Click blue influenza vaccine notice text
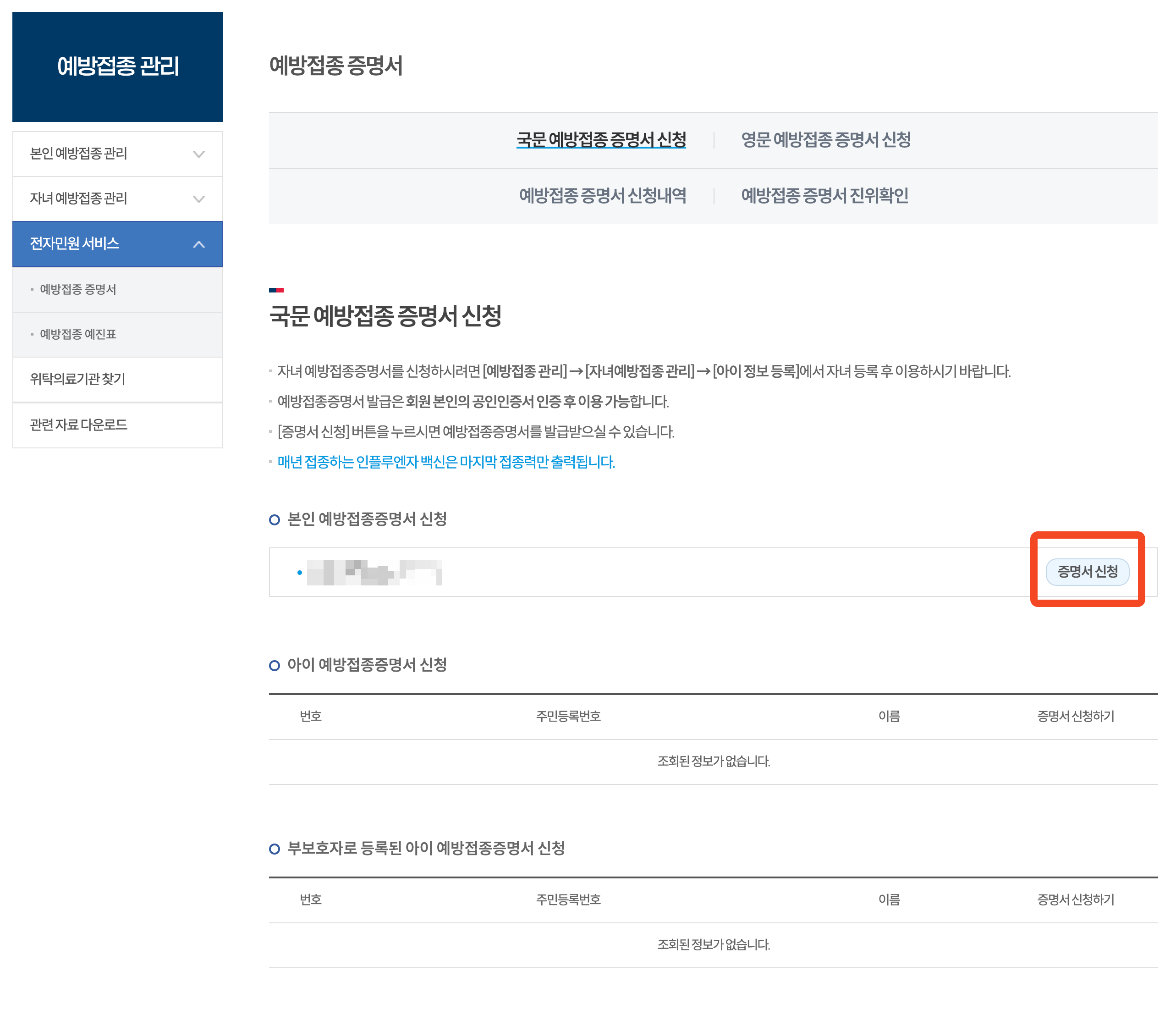This screenshot has width=1176, height=1015. tap(446, 462)
